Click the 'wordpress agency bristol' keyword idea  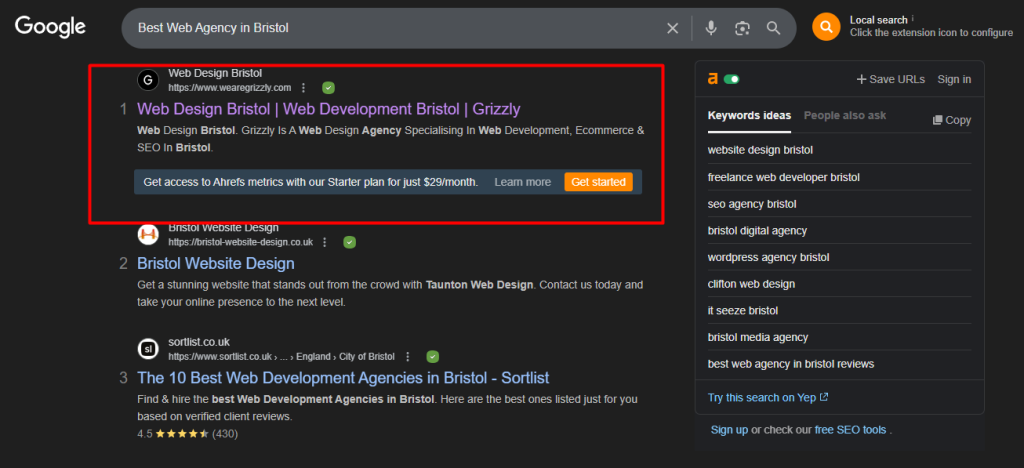[768, 257]
